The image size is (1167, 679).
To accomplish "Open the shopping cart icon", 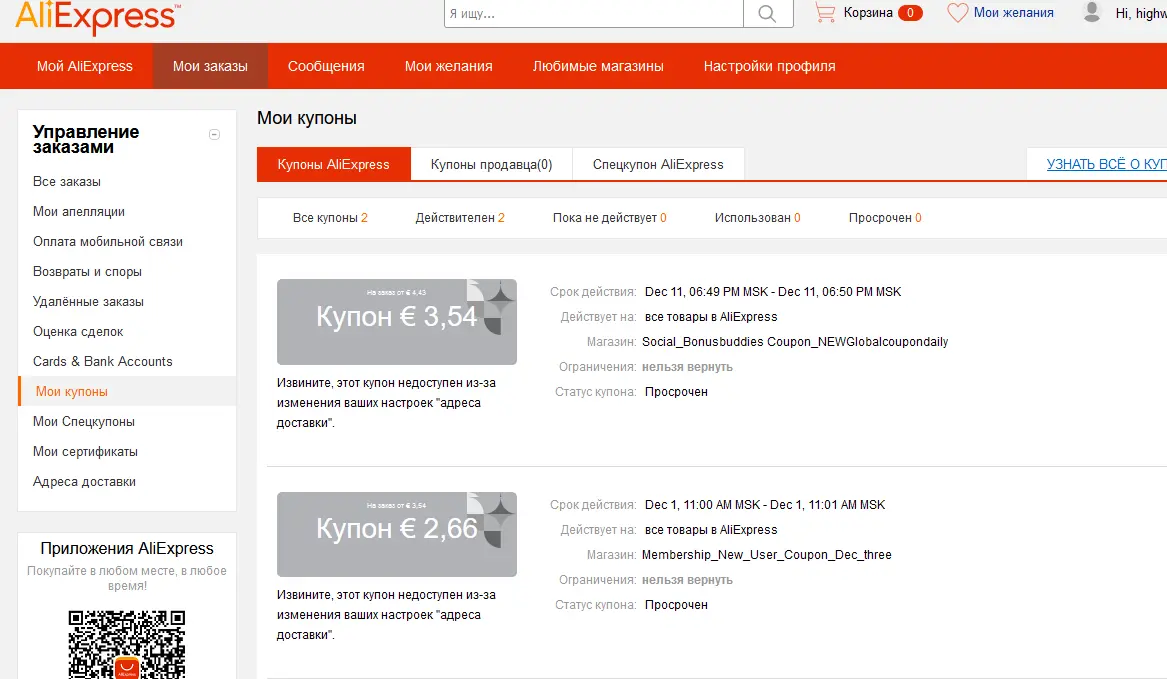I will pos(825,13).
